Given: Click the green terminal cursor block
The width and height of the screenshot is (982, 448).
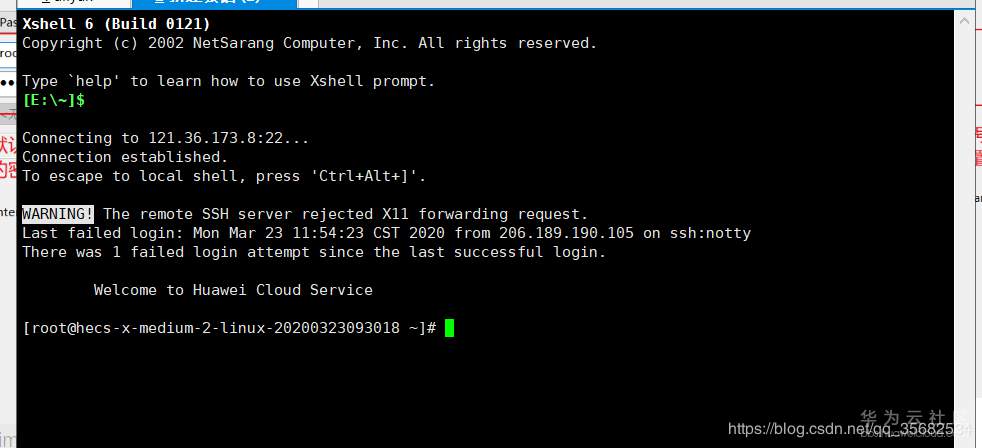Looking at the screenshot, I should 450,328.
